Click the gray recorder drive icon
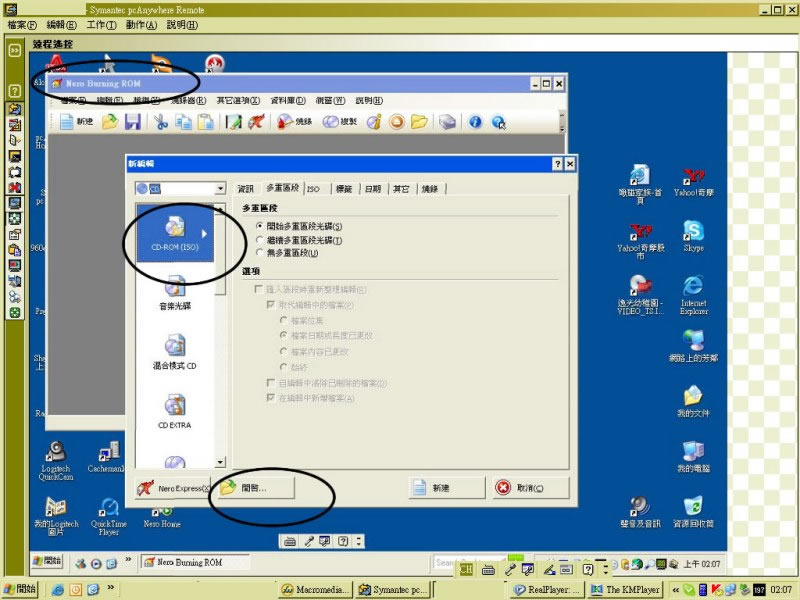 tap(447, 122)
